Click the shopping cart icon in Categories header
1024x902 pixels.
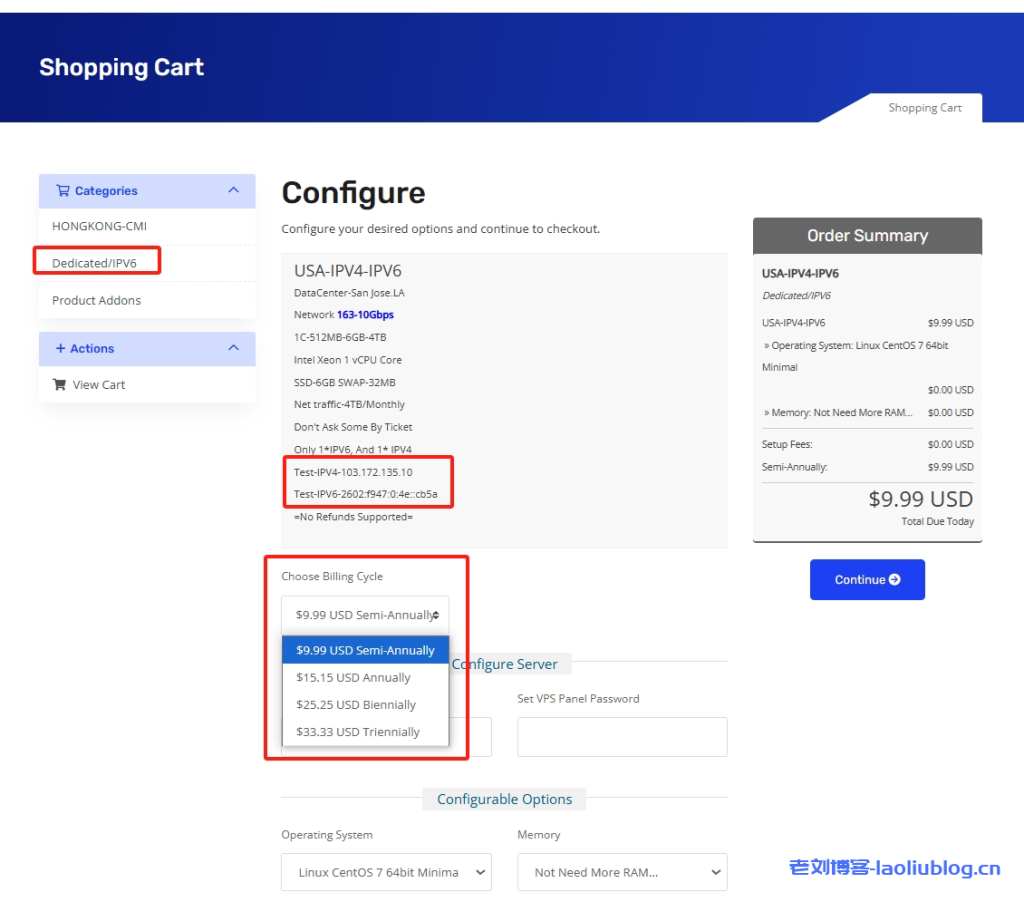pos(66,191)
